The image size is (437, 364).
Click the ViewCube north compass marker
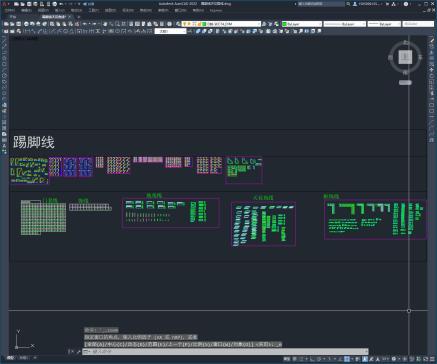point(405,42)
